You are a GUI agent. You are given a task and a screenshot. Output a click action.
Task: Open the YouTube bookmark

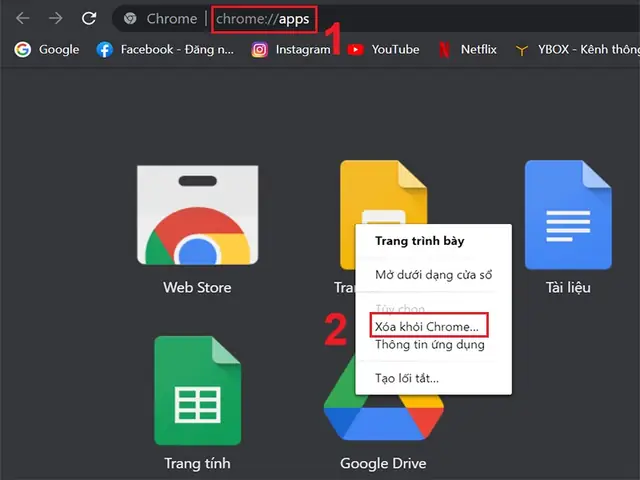383,49
